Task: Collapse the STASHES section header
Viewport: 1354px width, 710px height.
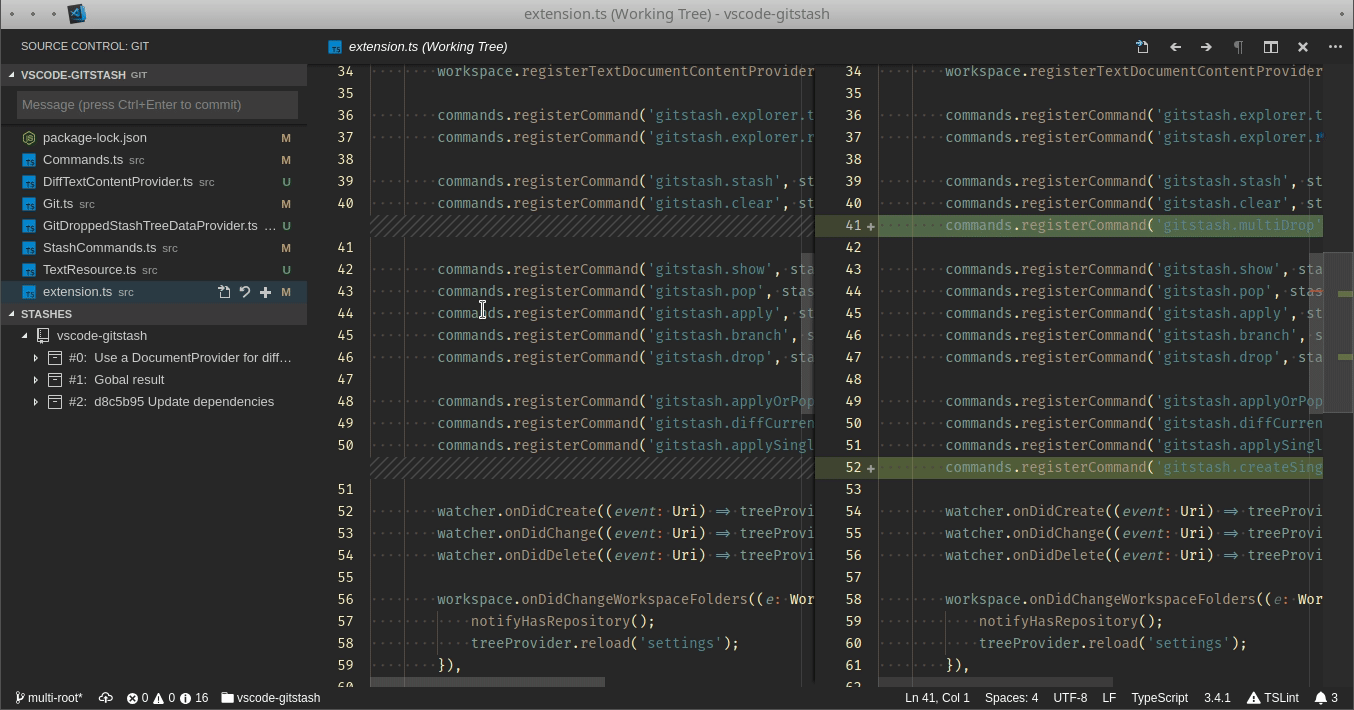Action: 154,314
